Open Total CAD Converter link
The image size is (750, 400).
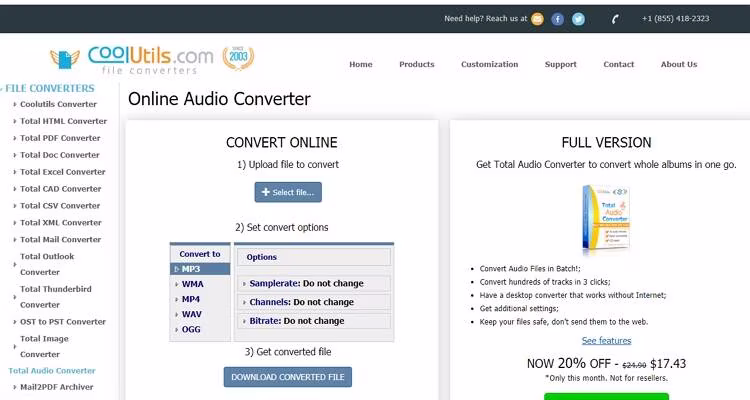(x=61, y=189)
